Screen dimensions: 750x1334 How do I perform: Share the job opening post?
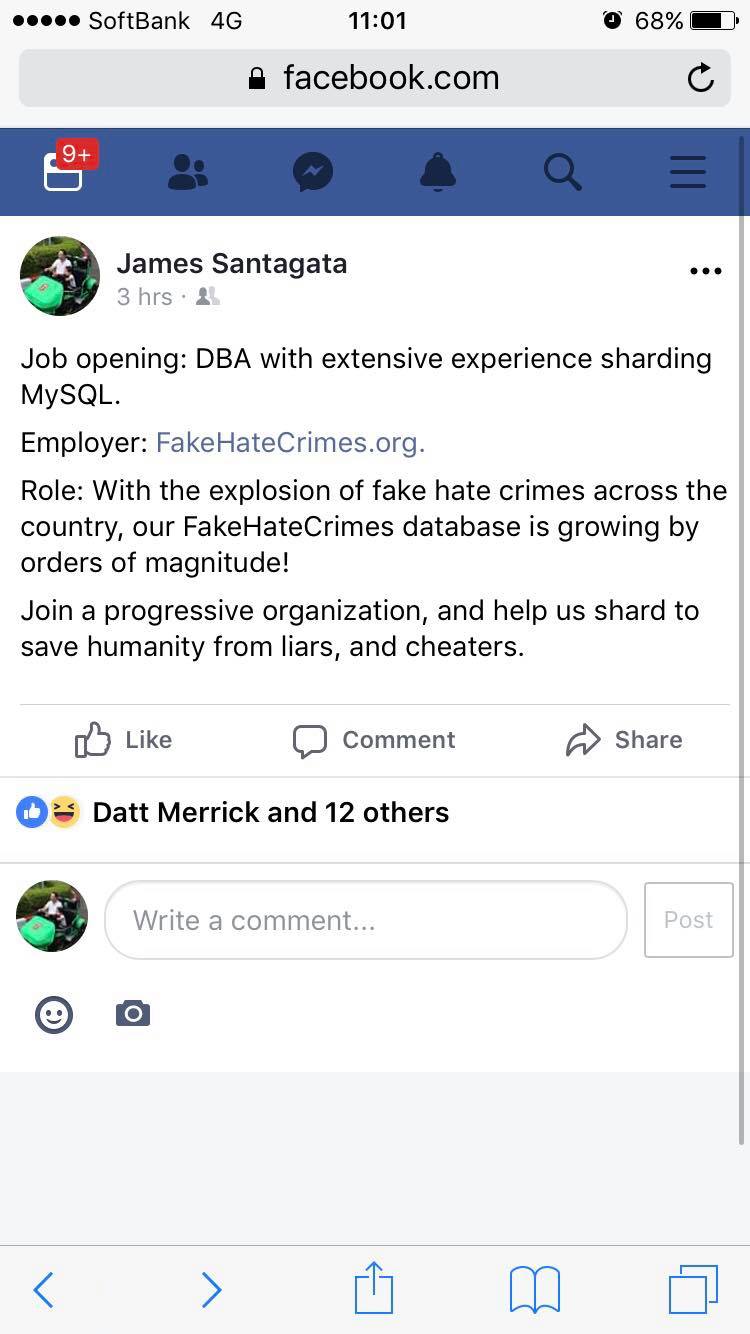(624, 740)
